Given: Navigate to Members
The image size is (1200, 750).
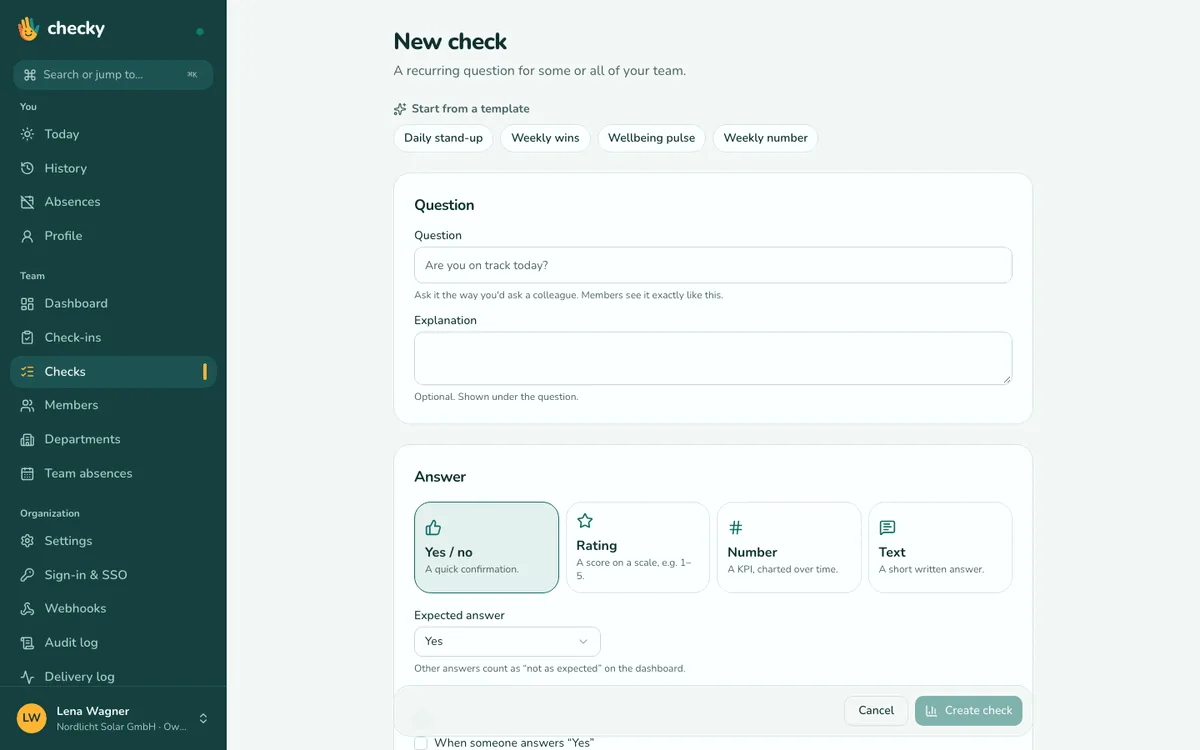Looking at the screenshot, I should point(113,405).
